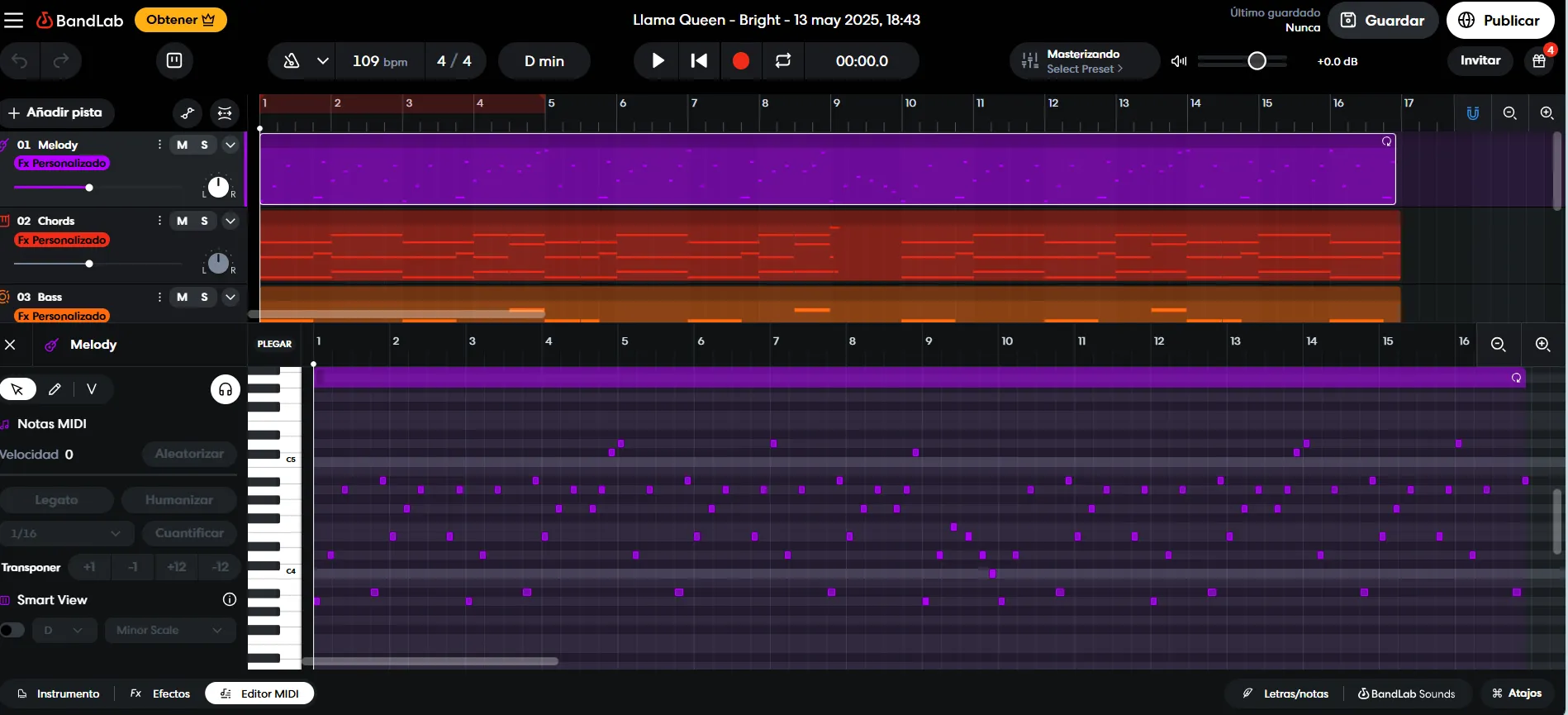Viewport: 1568px width, 715px height.
Task: Edit the 109 bpm tempo
Action: pyautogui.click(x=380, y=61)
